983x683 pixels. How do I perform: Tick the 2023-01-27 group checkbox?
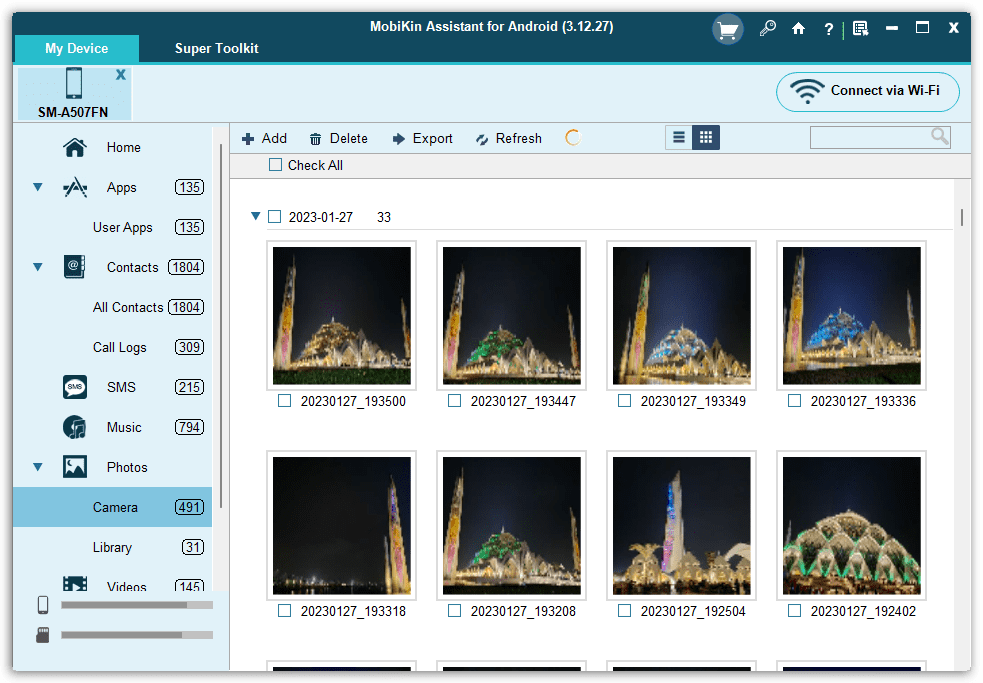point(275,216)
